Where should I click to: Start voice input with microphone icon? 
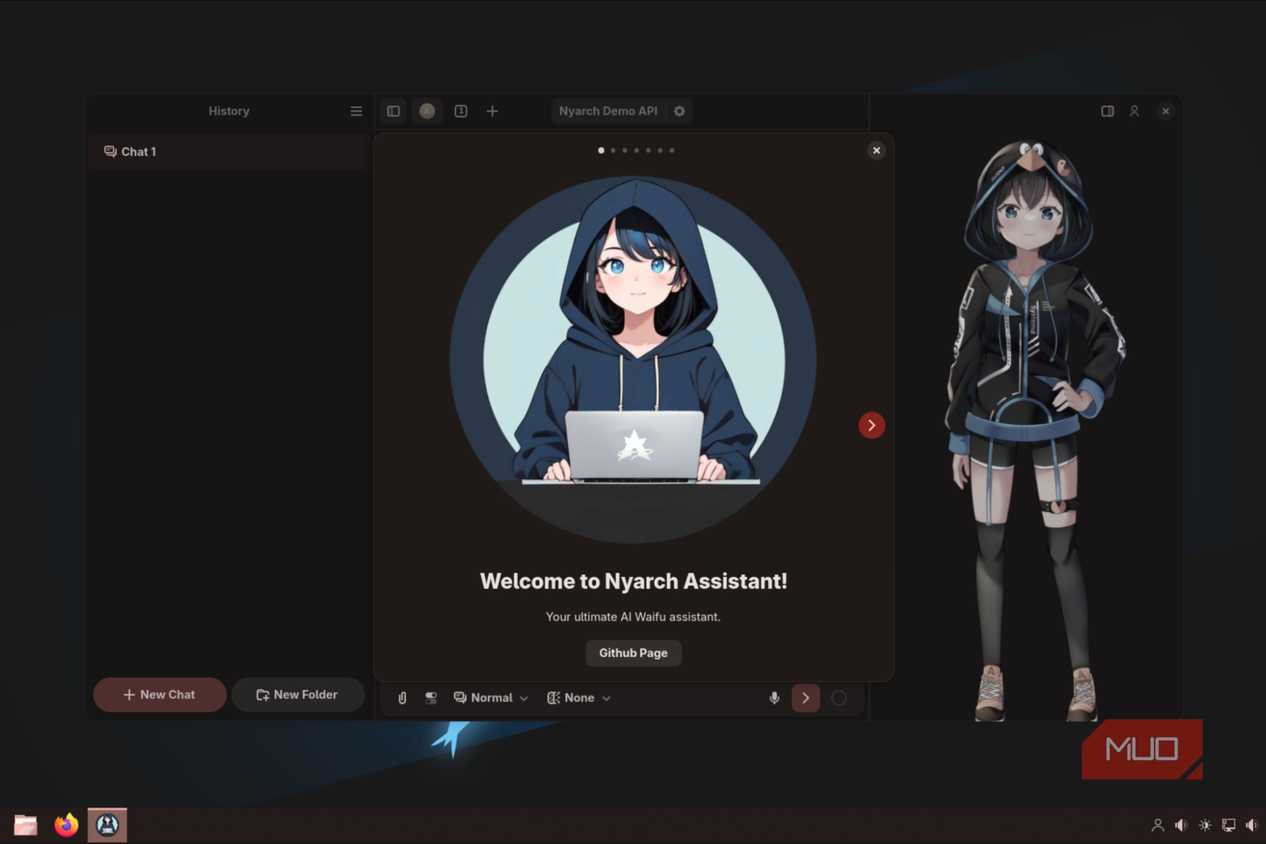(774, 698)
